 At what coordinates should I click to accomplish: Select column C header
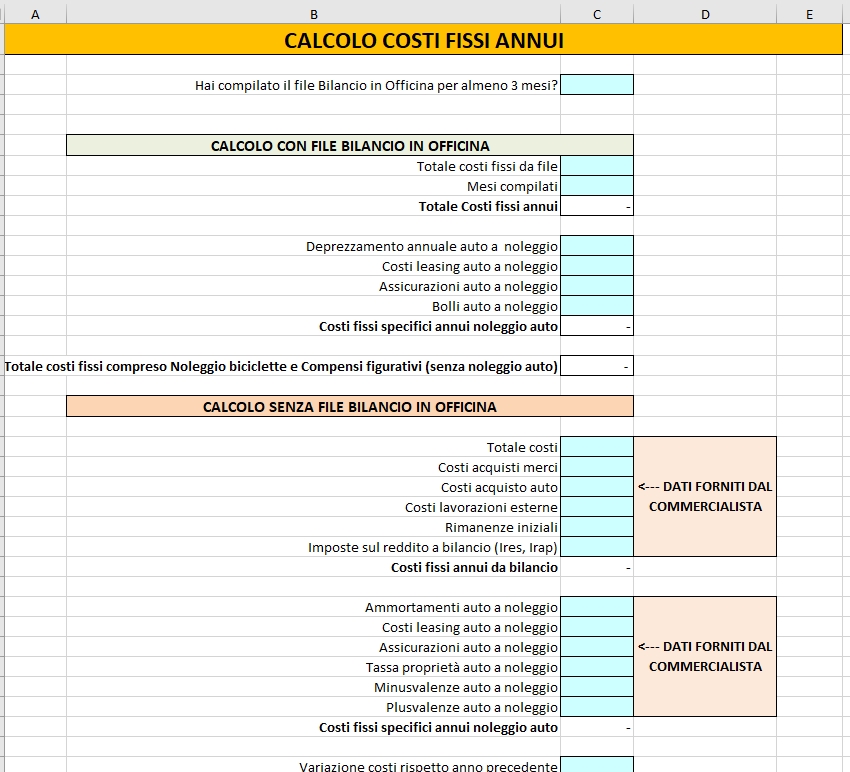point(597,15)
